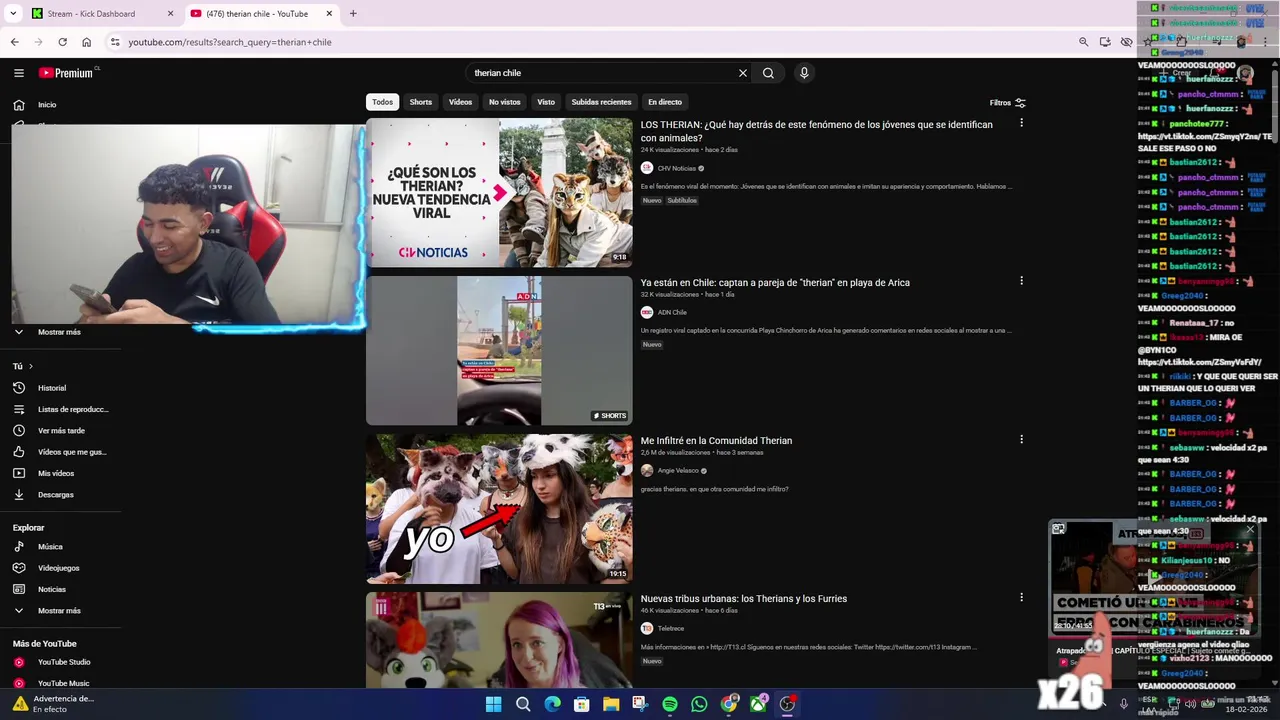The width and height of the screenshot is (1280, 720).
Task: Open Videojuegos under Explorar
Action: (58, 568)
